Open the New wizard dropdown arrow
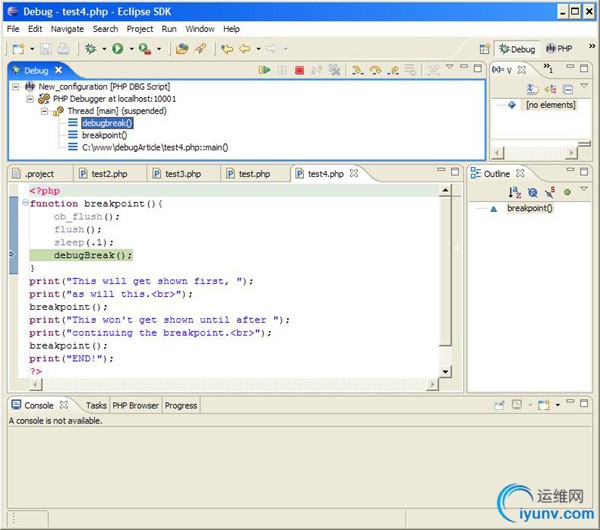600x530 pixels. click(x=32, y=49)
